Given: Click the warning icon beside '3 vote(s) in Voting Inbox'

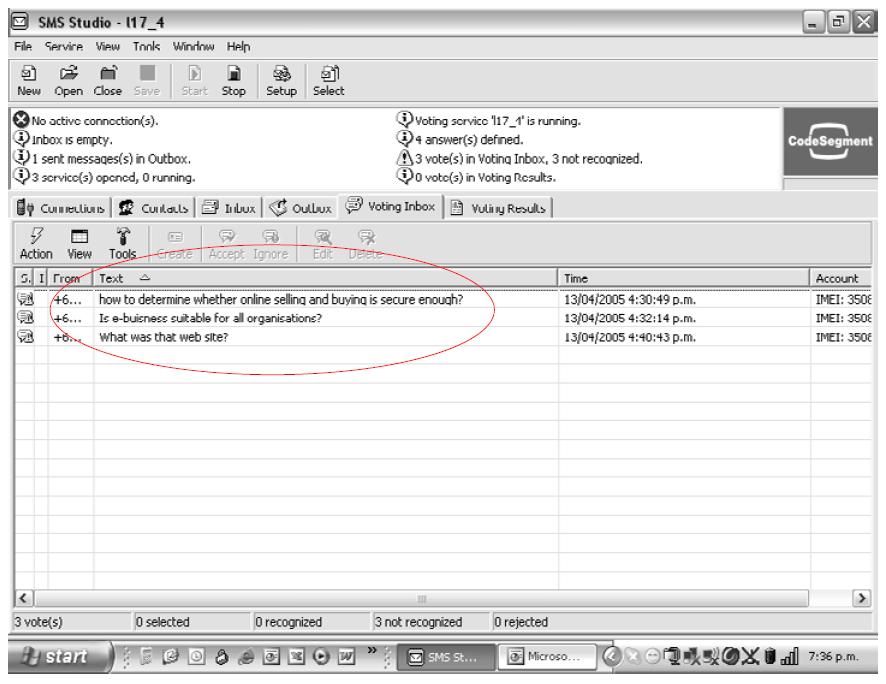Looking at the screenshot, I should coord(404,158).
